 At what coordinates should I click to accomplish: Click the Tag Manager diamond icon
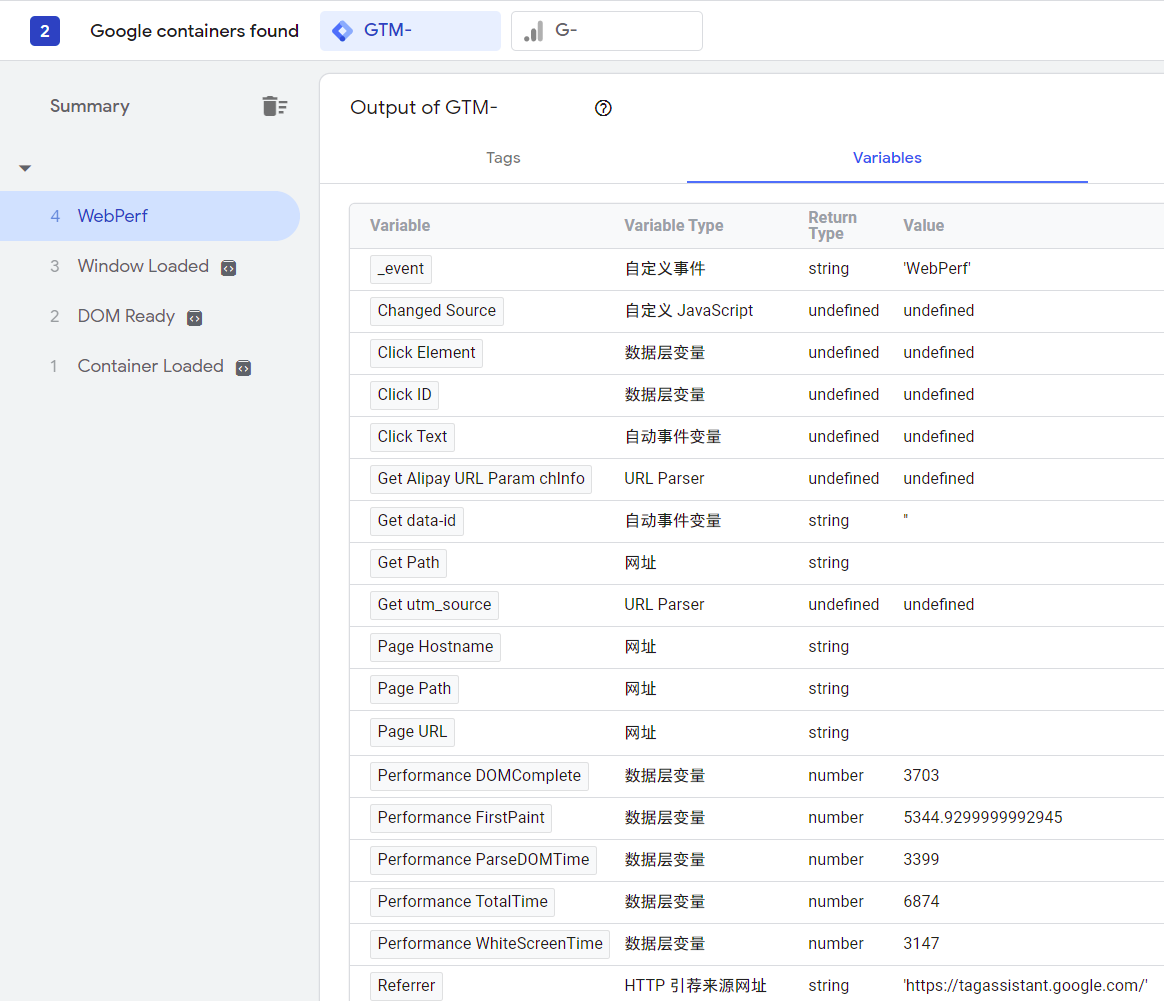(342, 31)
